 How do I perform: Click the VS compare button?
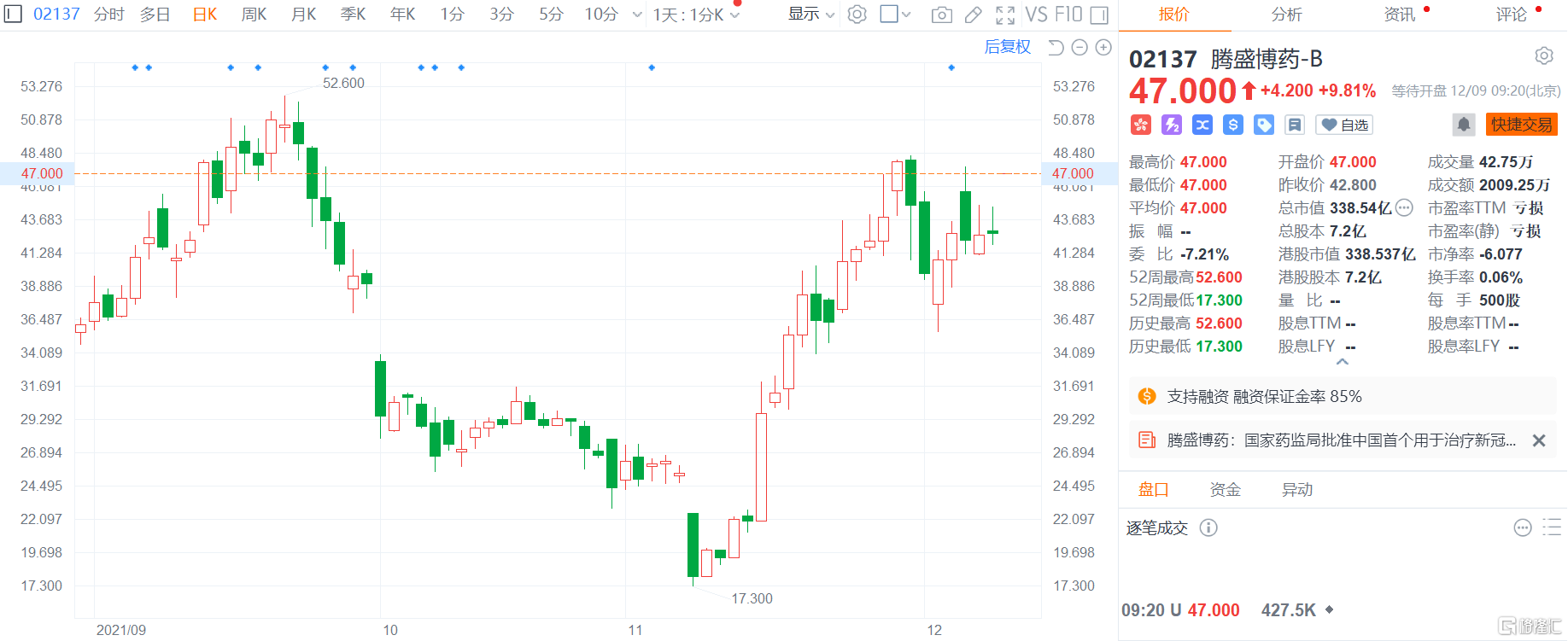point(1037,15)
